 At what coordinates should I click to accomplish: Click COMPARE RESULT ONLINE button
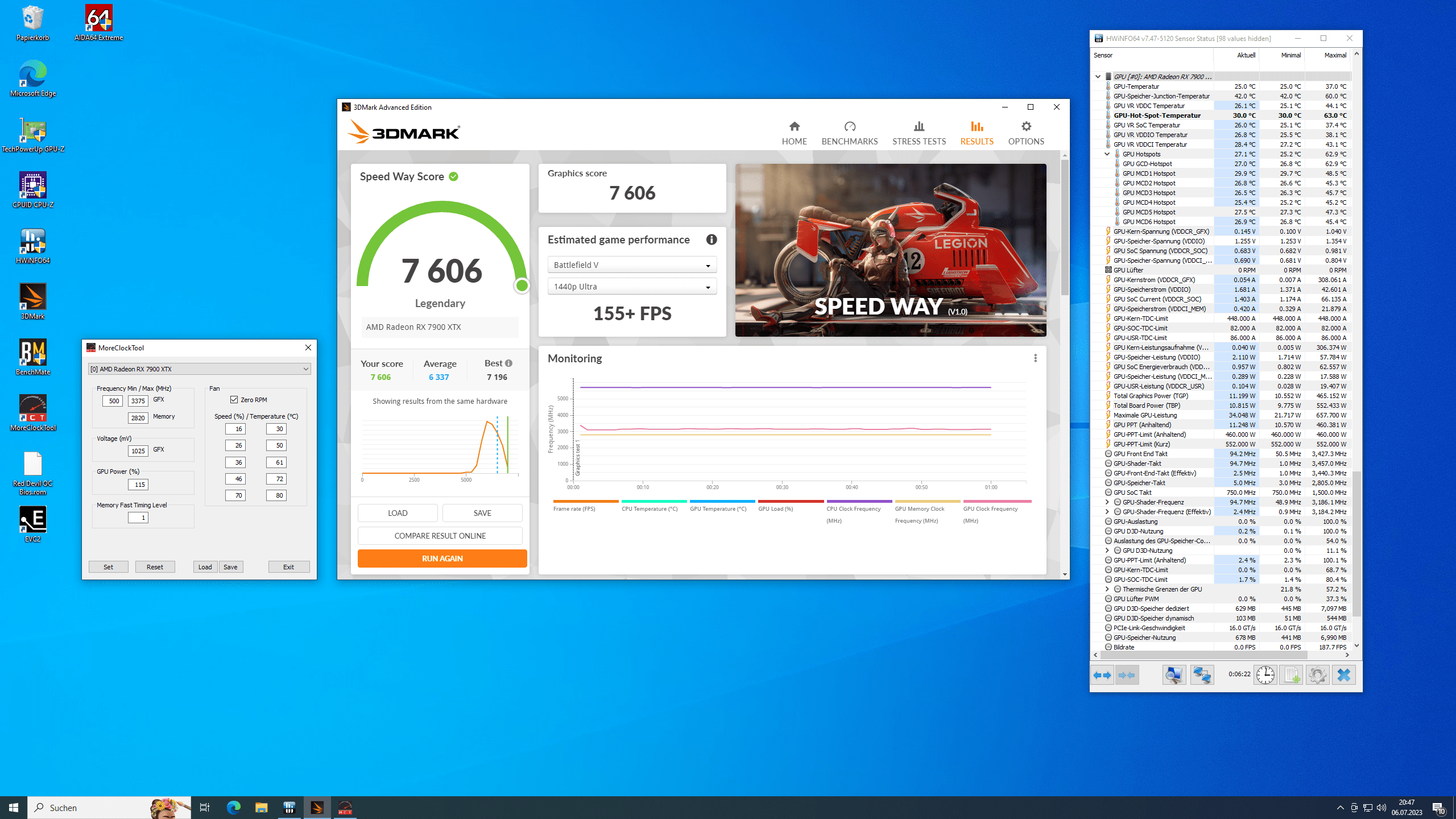[x=440, y=536]
